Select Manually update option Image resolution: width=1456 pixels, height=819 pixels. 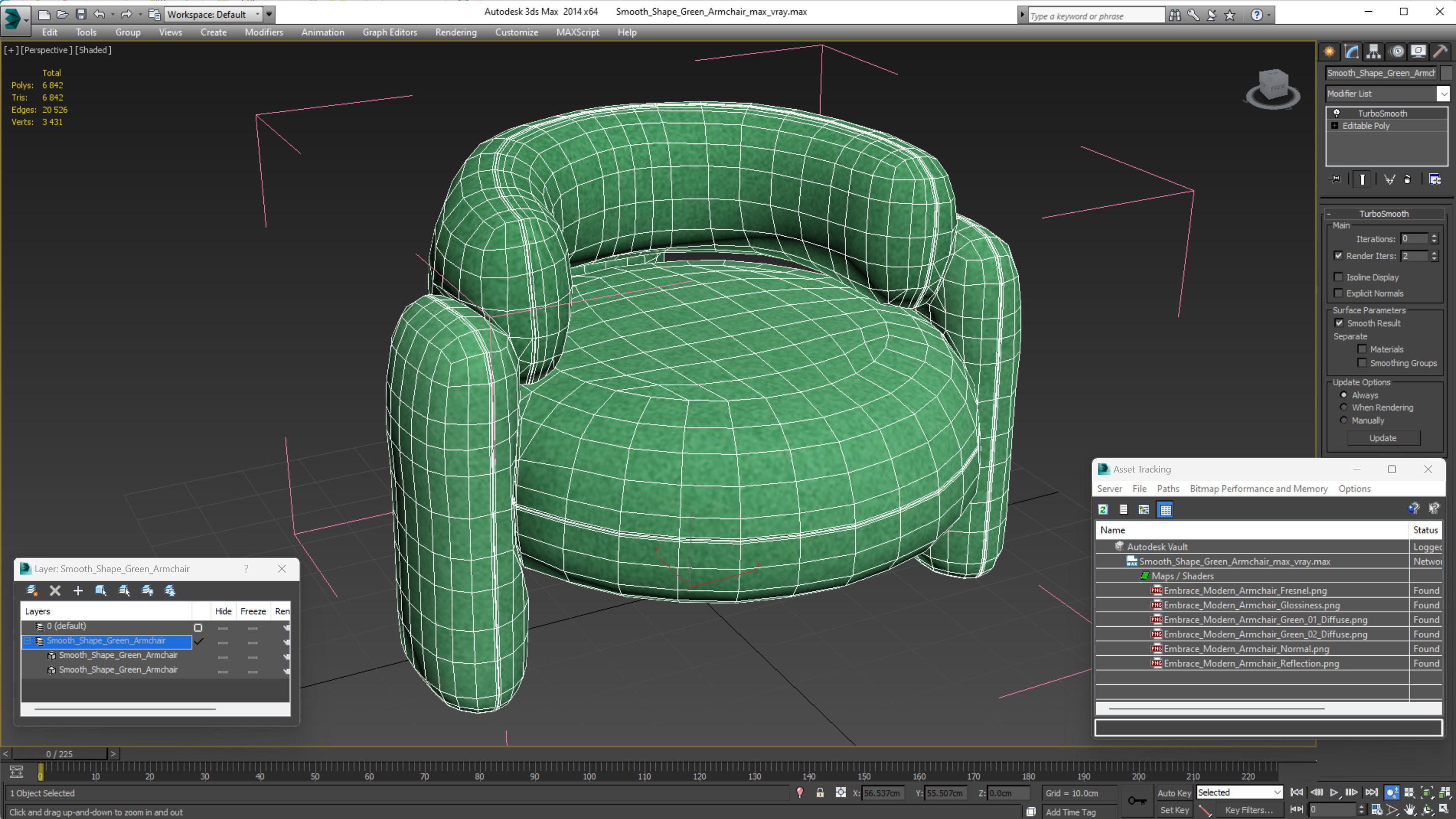[1344, 420]
